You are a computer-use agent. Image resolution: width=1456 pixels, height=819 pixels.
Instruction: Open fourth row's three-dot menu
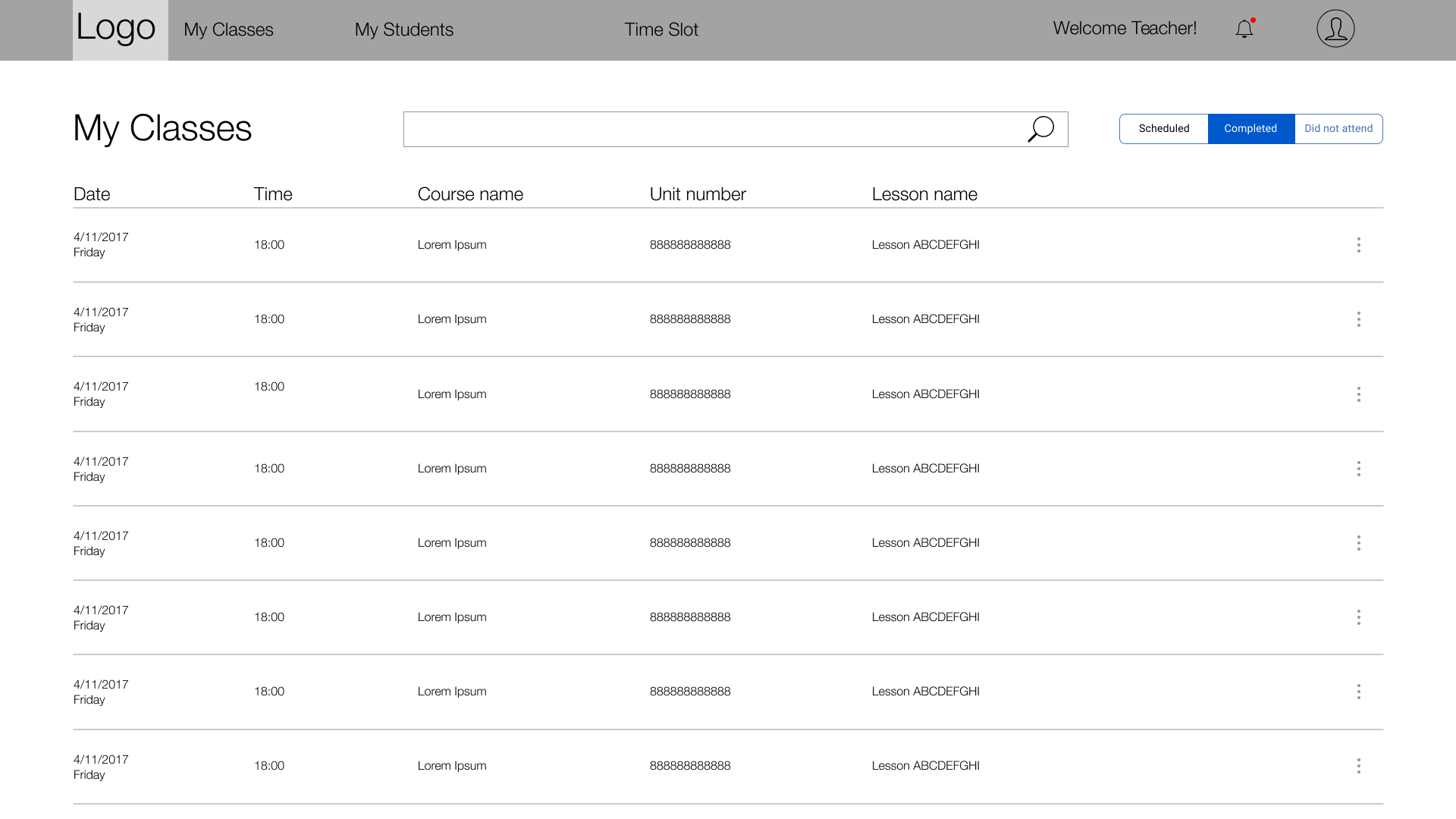tap(1358, 469)
